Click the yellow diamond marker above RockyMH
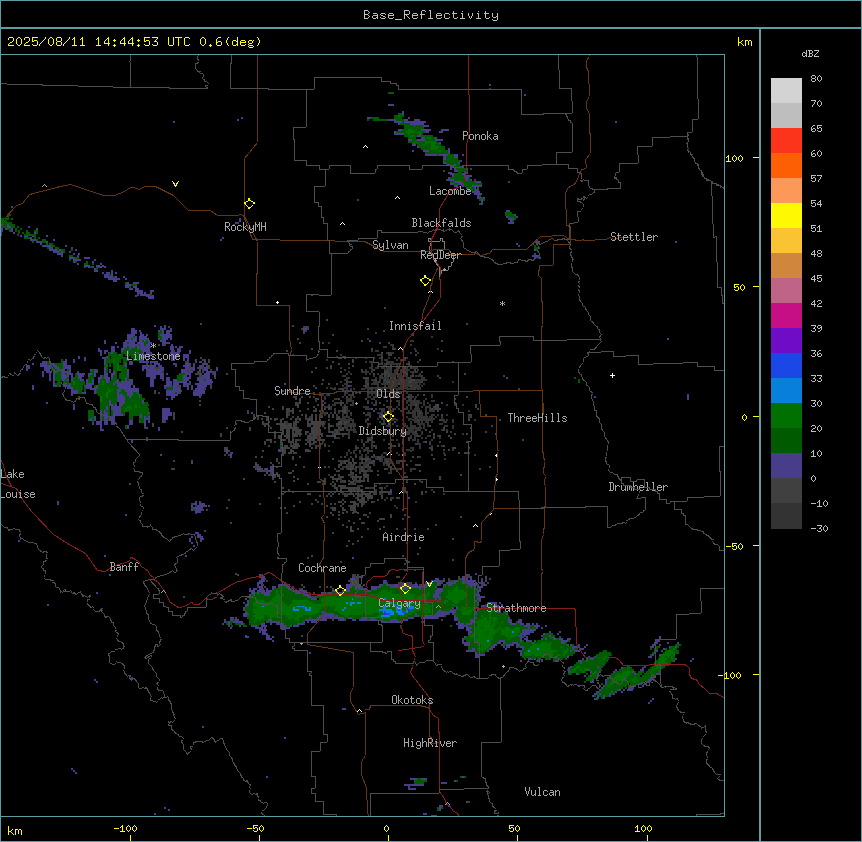 click(x=249, y=204)
